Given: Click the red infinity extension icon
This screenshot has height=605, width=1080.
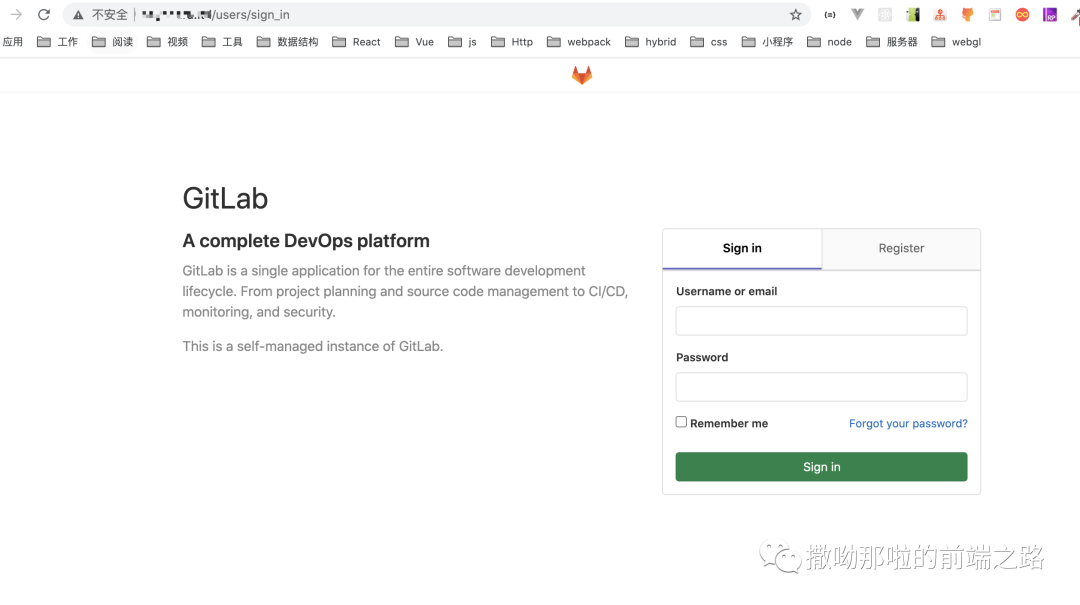Looking at the screenshot, I should (x=1022, y=15).
